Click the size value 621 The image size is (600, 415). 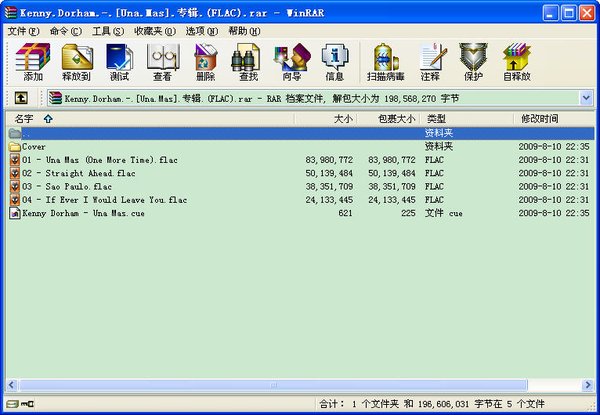coord(345,213)
